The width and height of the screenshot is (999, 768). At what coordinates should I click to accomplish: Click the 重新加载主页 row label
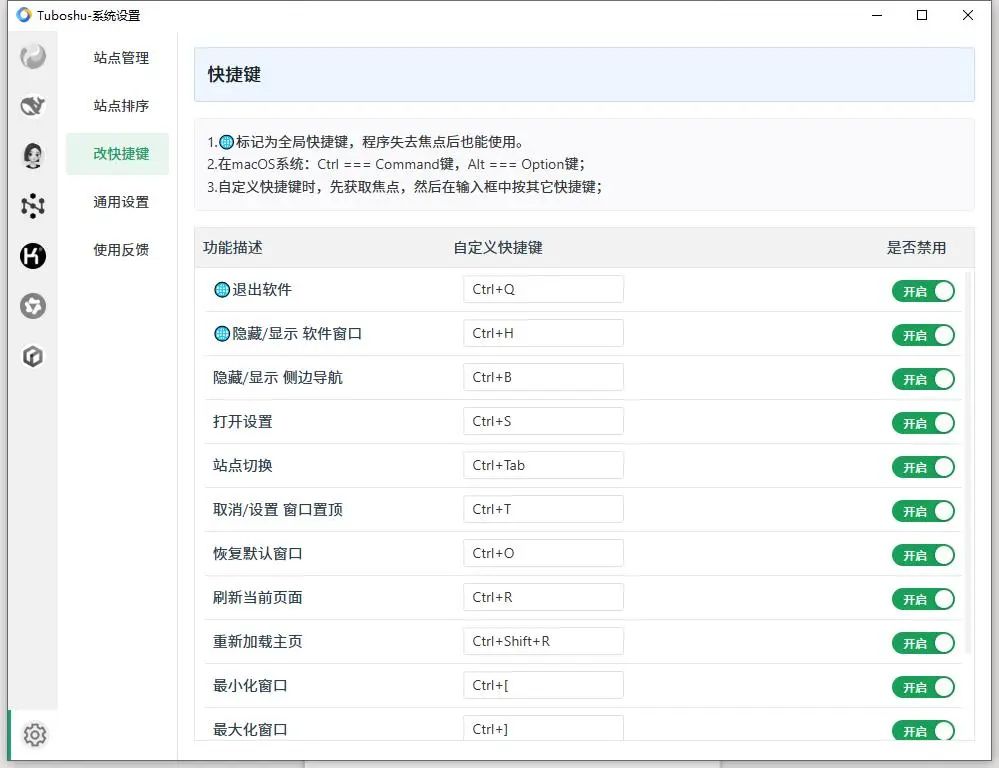coord(257,642)
